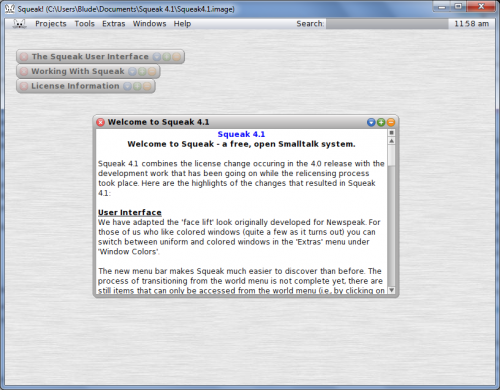Expand The Squeak User Interface with green icon
Image resolution: width=500 pixels, height=390 pixels.
click(x=167, y=57)
